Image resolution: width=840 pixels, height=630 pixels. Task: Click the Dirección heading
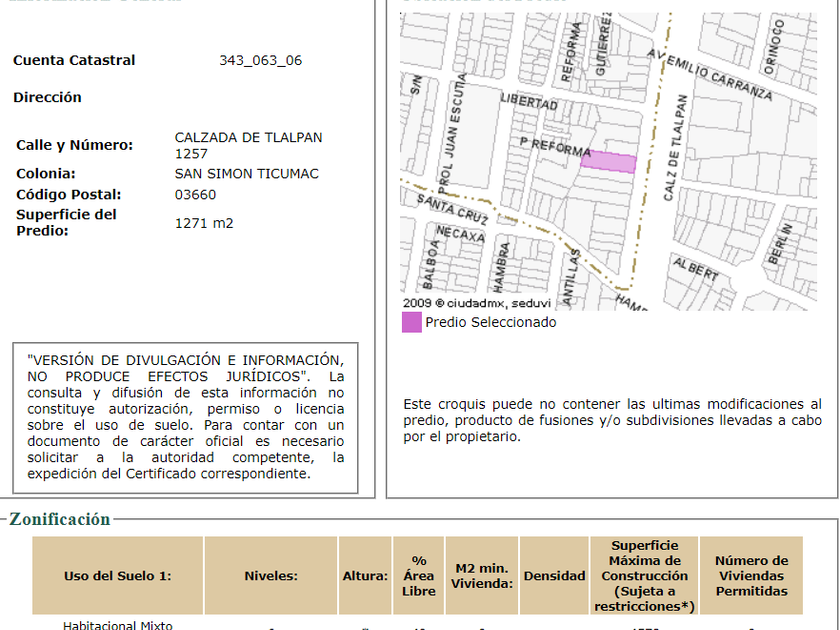(47, 98)
